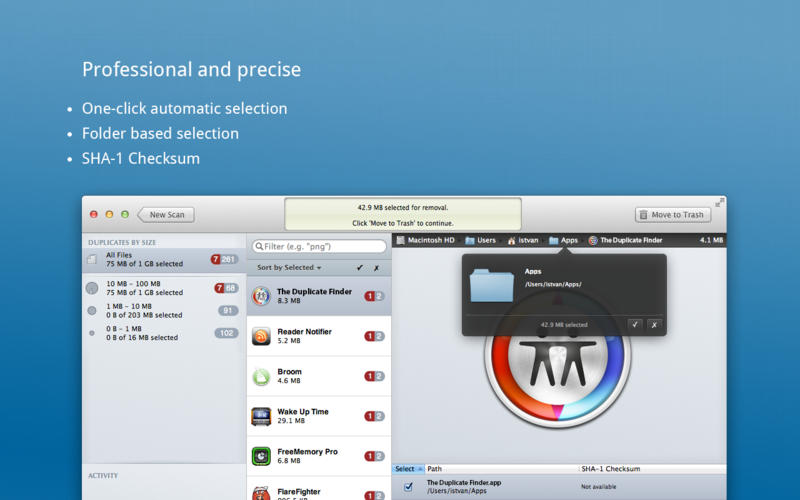The height and width of the screenshot is (500, 800).
Task: Select the 0 B – 1 MB group
Action: pyautogui.click(x=164, y=333)
